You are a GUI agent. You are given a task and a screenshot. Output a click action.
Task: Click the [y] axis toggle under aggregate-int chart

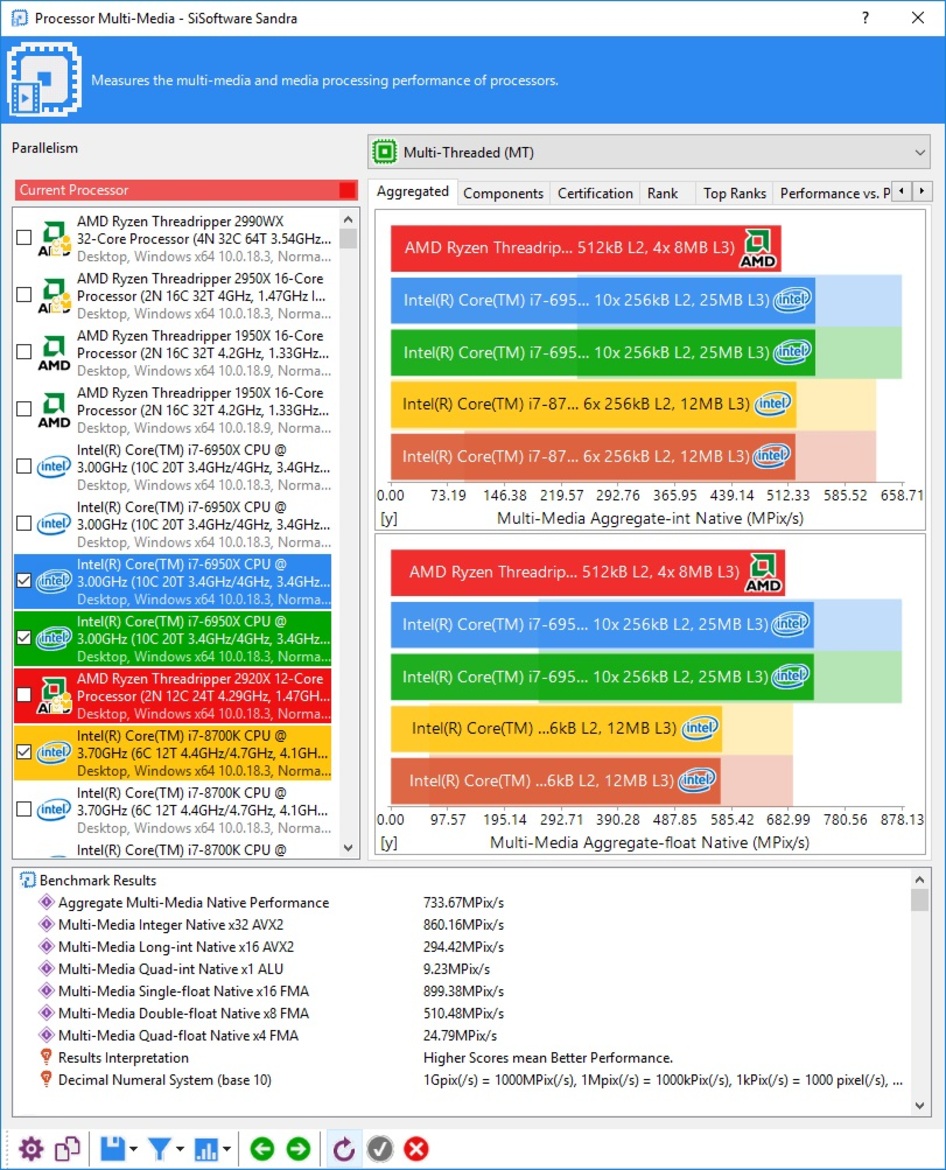point(389,518)
